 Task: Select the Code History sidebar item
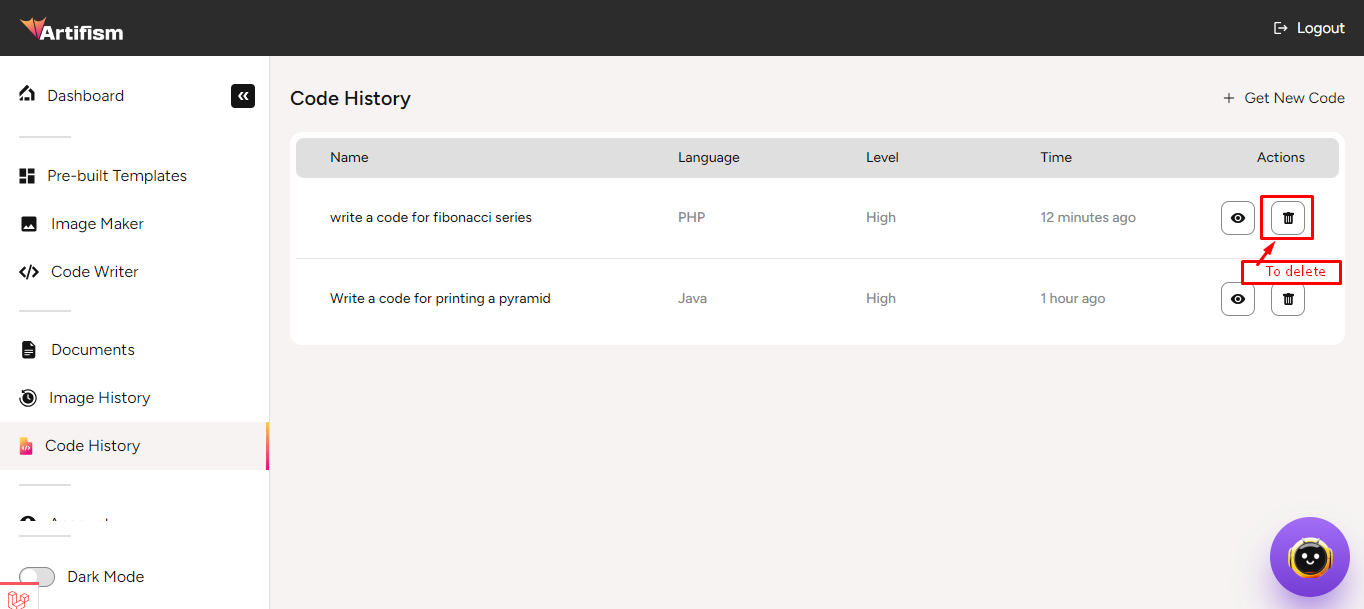point(92,446)
